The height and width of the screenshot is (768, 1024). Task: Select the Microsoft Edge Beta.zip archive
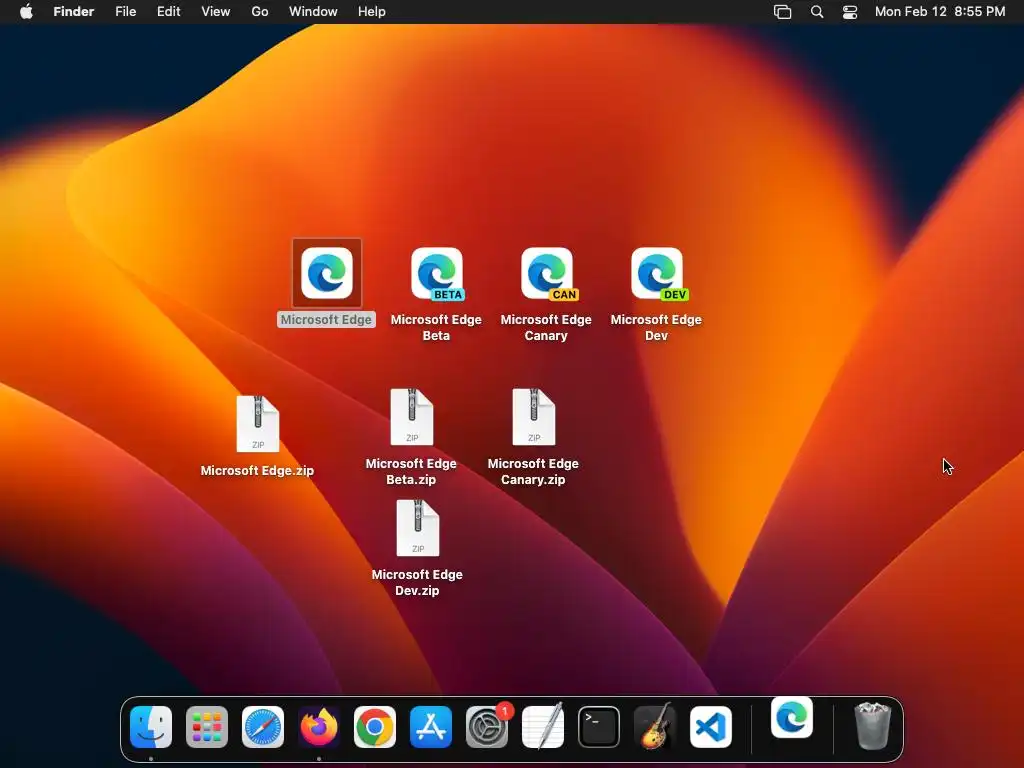(411, 417)
